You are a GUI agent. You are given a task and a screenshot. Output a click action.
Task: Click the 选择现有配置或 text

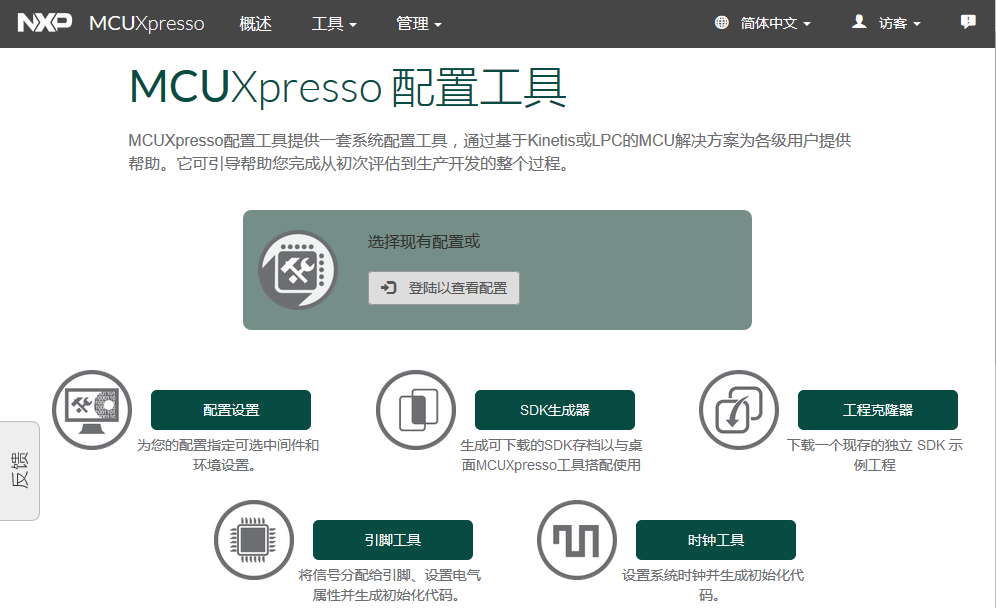click(424, 241)
